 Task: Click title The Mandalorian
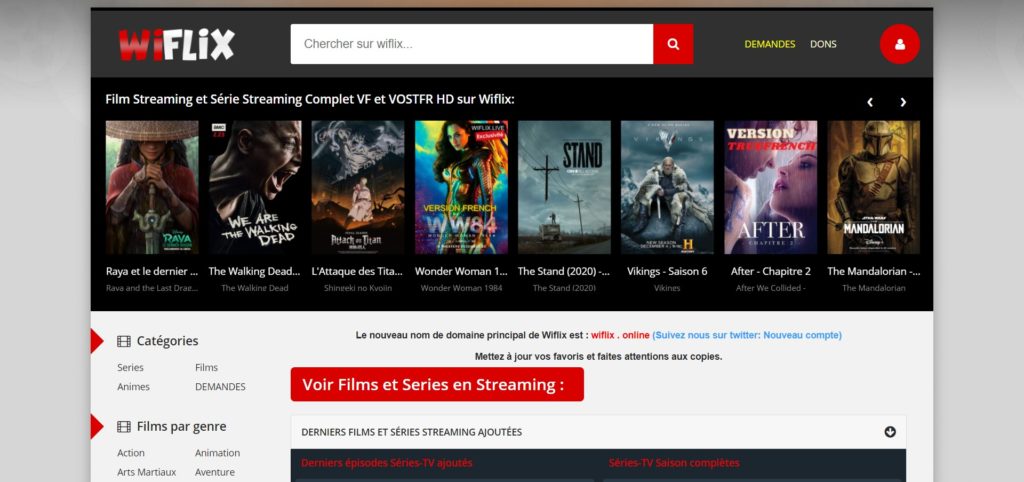pos(874,271)
